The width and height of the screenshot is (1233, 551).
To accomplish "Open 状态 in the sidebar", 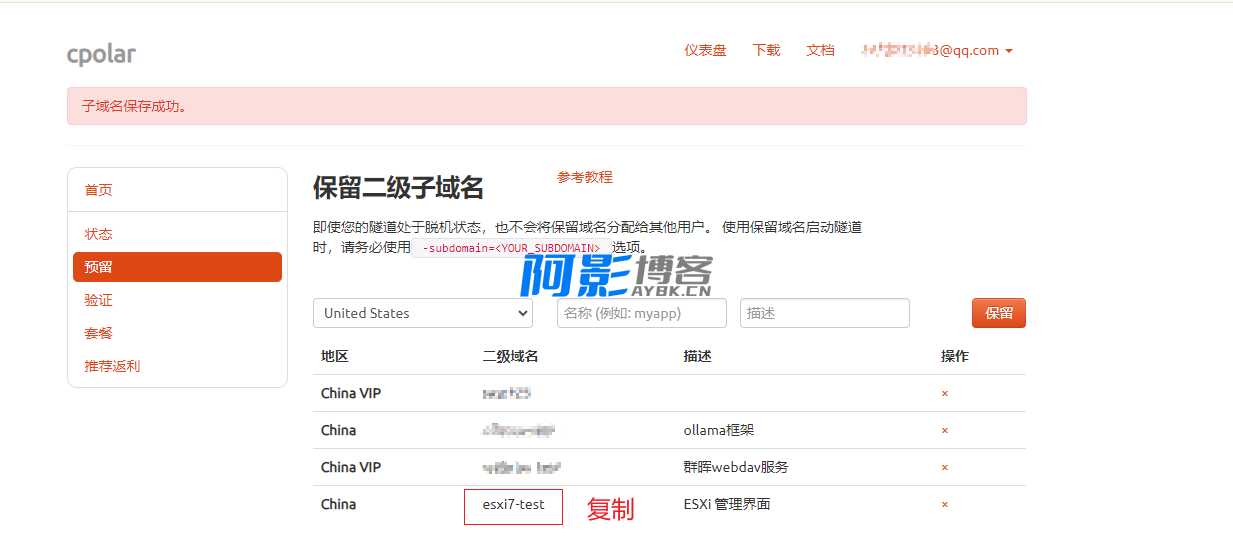I will click(98, 234).
